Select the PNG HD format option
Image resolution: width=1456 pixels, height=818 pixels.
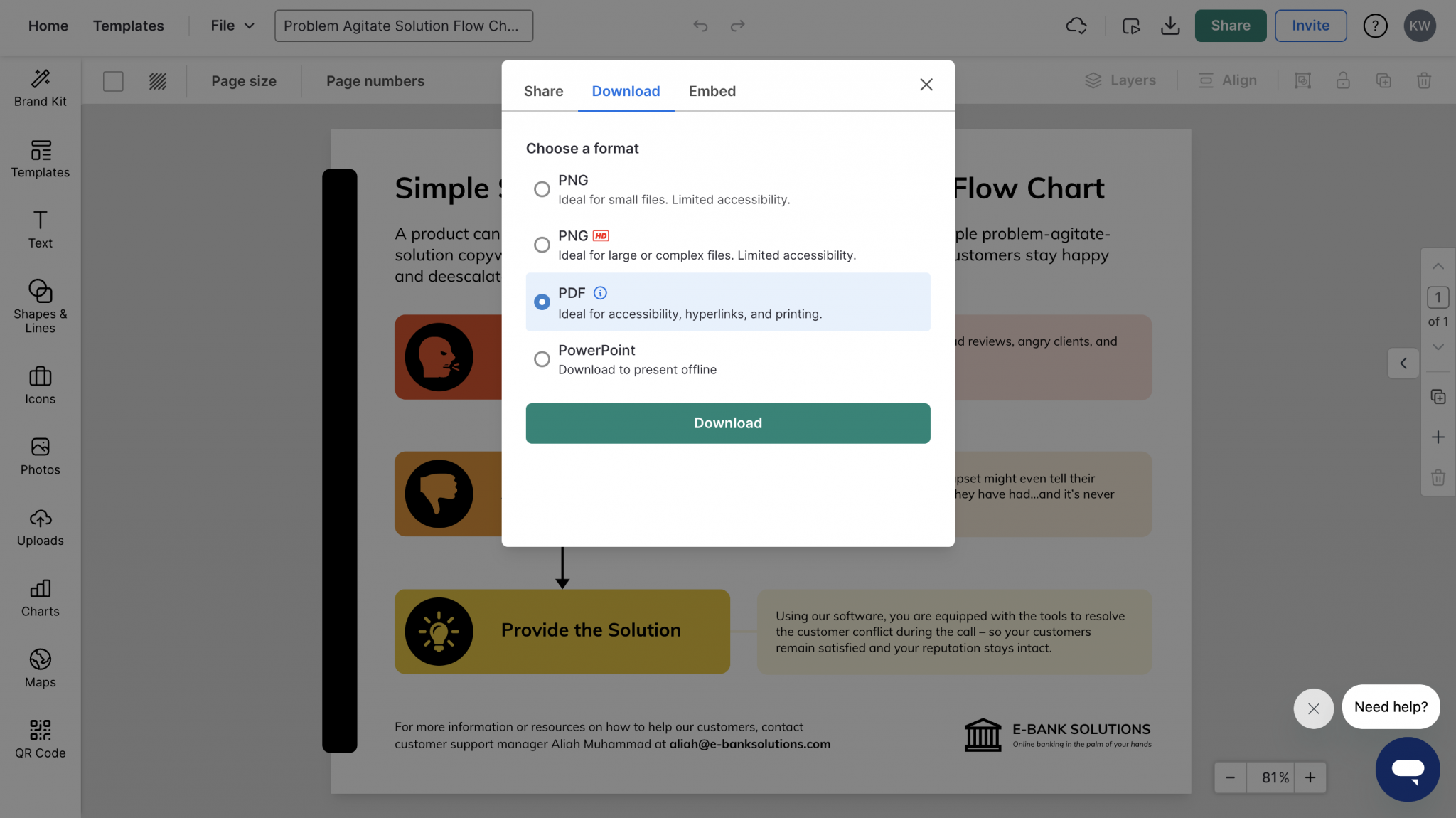pyautogui.click(x=542, y=244)
